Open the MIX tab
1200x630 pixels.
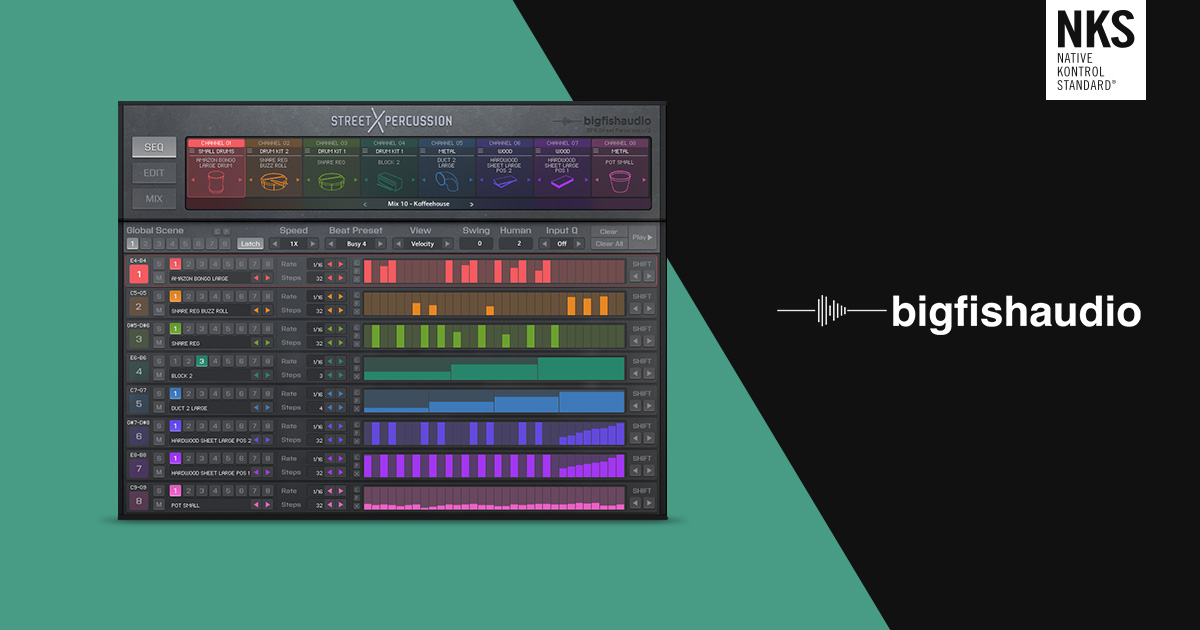[154, 198]
